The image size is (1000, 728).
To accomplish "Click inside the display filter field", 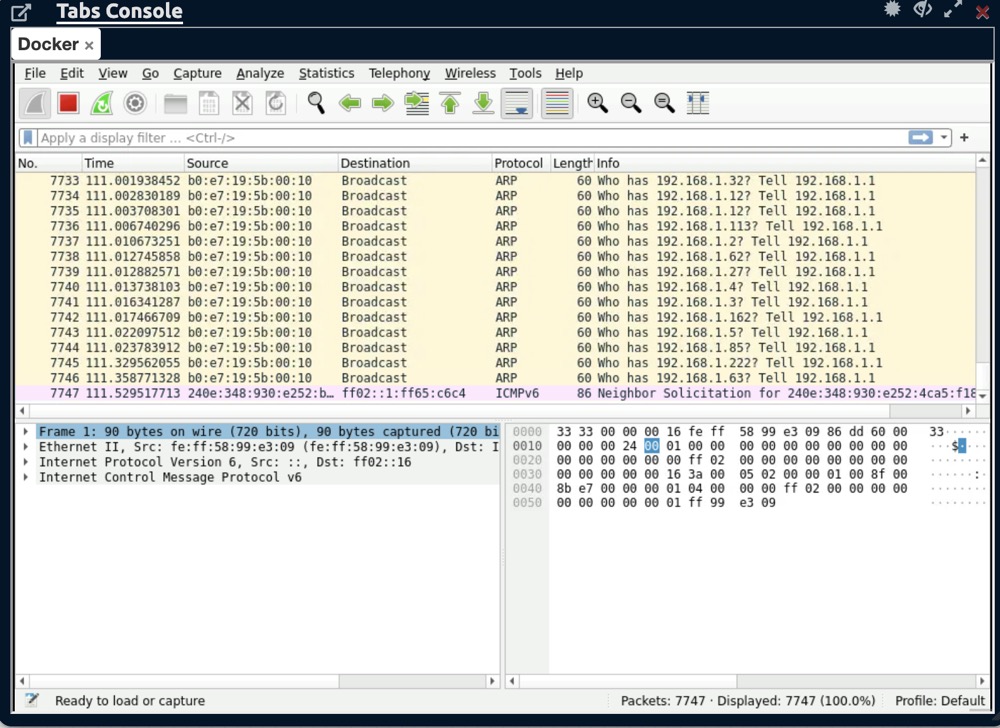I will (x=472, y=138).
